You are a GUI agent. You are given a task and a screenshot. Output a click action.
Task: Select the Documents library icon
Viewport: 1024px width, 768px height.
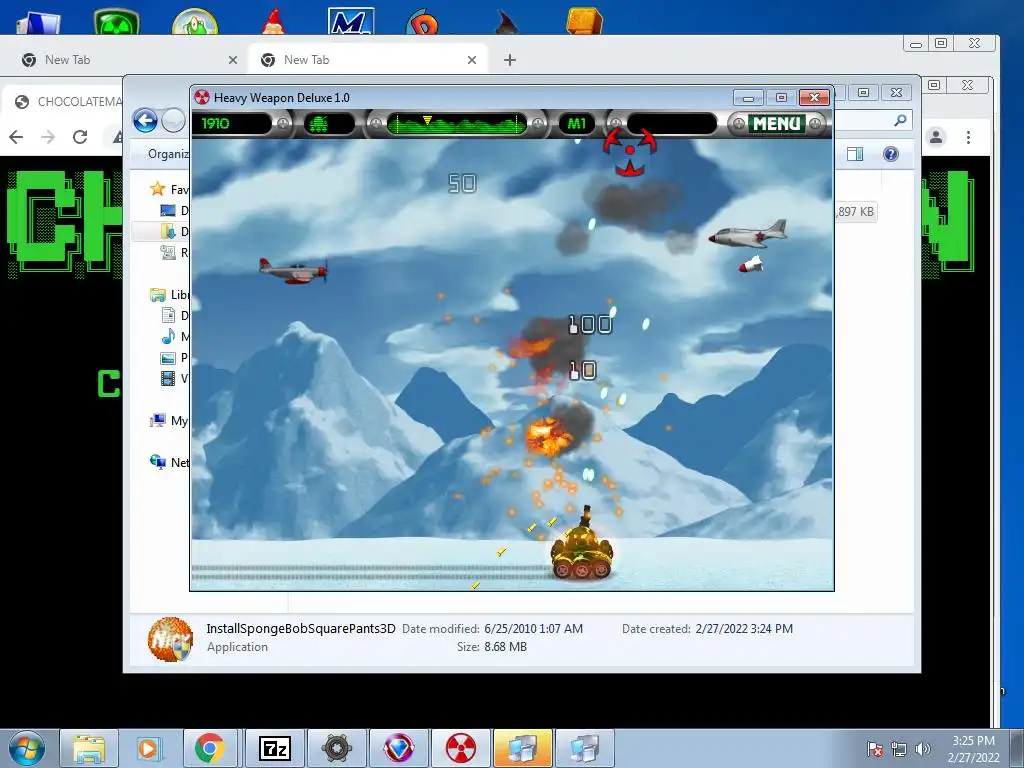pyautogui.click(x=168, y=315)
